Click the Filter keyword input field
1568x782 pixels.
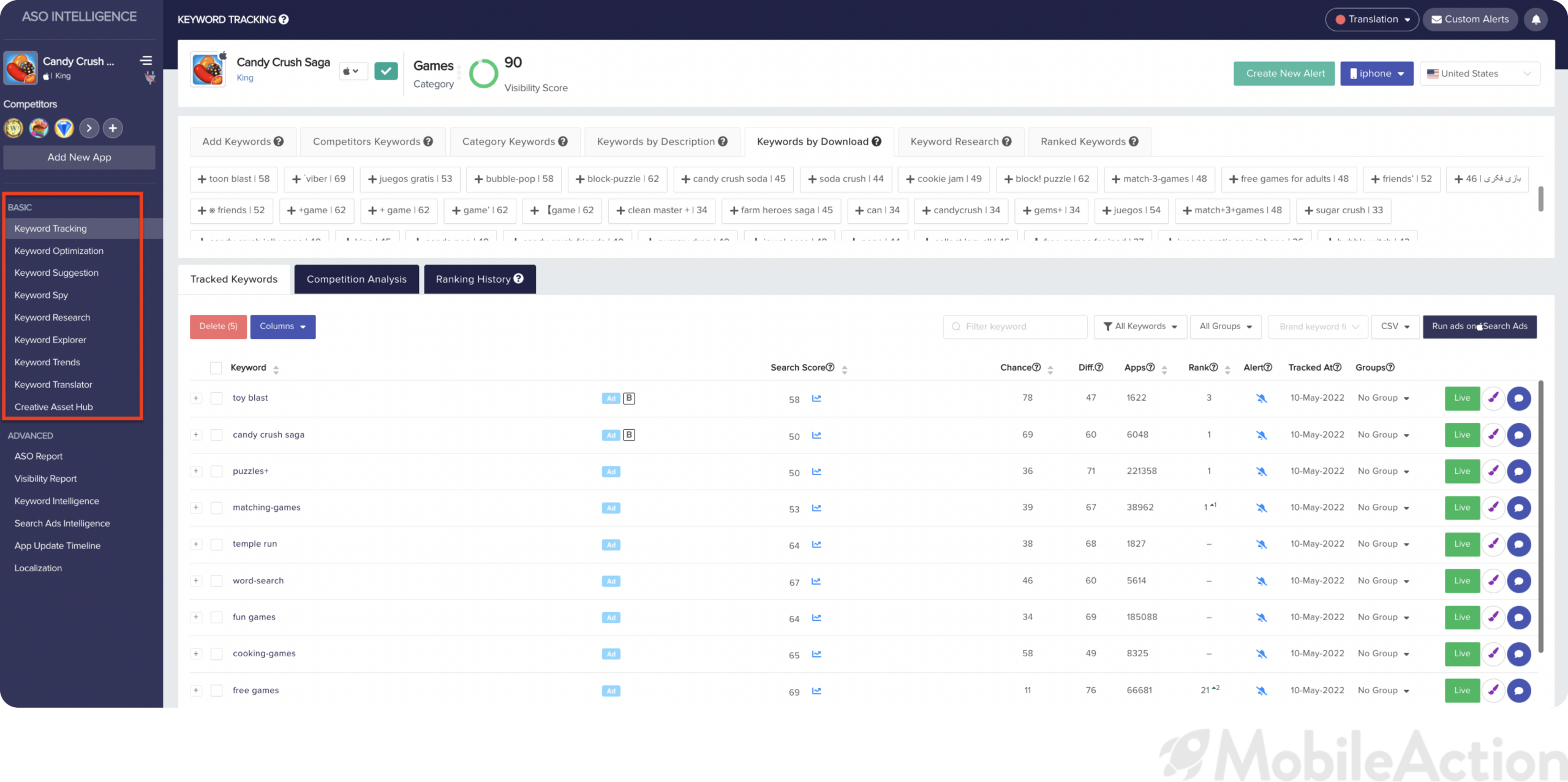[1015, 327]
